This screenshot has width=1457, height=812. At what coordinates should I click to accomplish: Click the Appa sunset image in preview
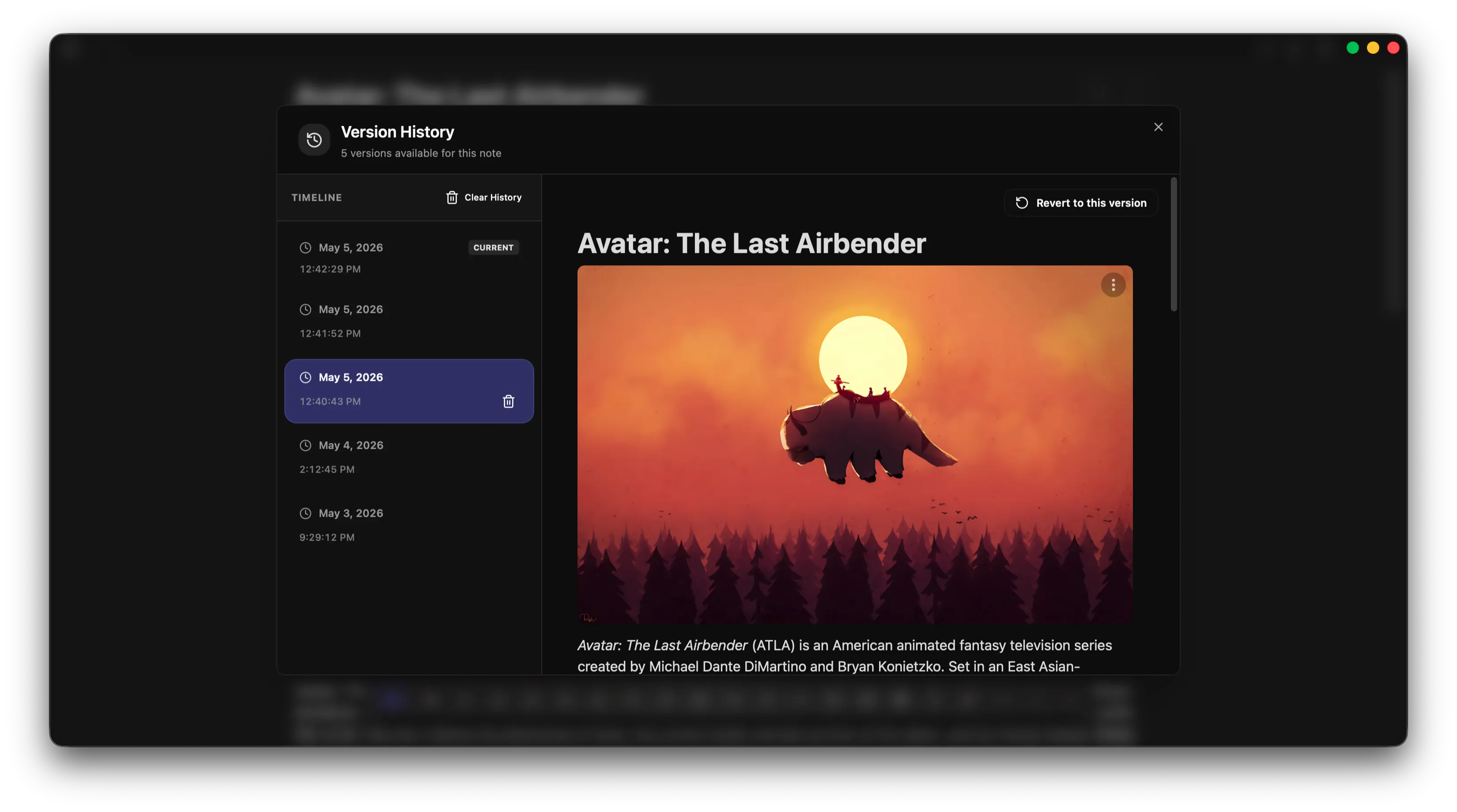855,444
